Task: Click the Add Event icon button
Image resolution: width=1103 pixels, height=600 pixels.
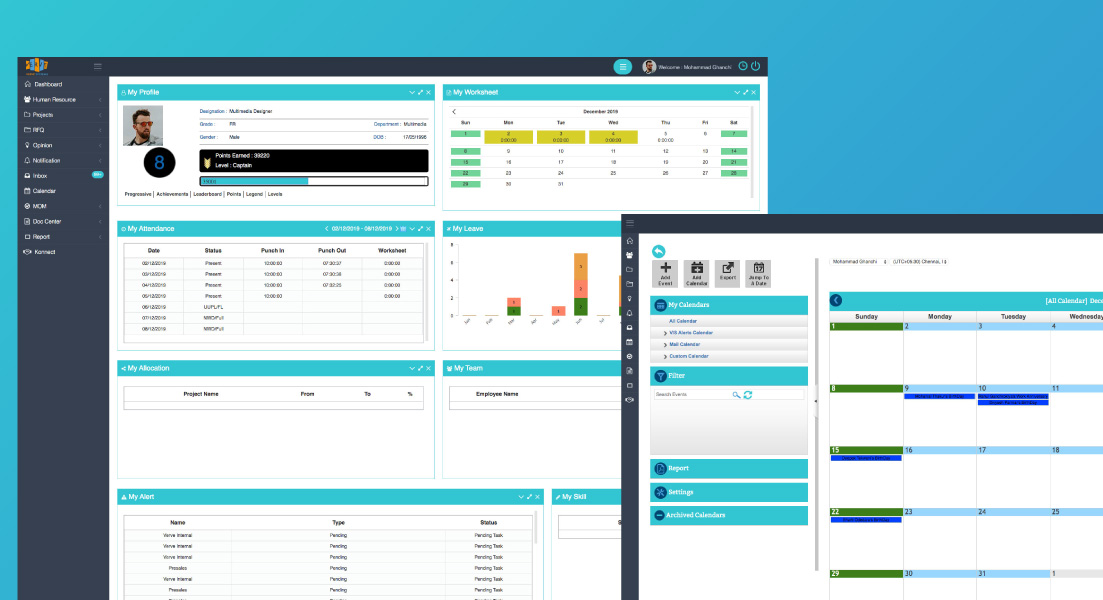Action: pyautogui.click(x=665, y=268)
